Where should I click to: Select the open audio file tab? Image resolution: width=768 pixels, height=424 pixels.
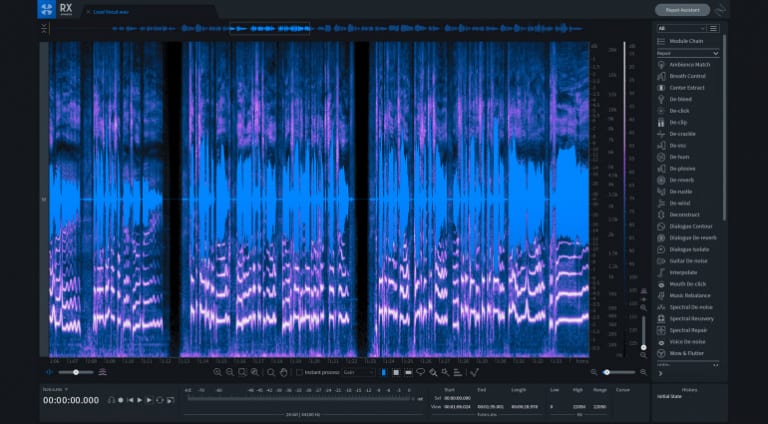(x=112, y=11)
